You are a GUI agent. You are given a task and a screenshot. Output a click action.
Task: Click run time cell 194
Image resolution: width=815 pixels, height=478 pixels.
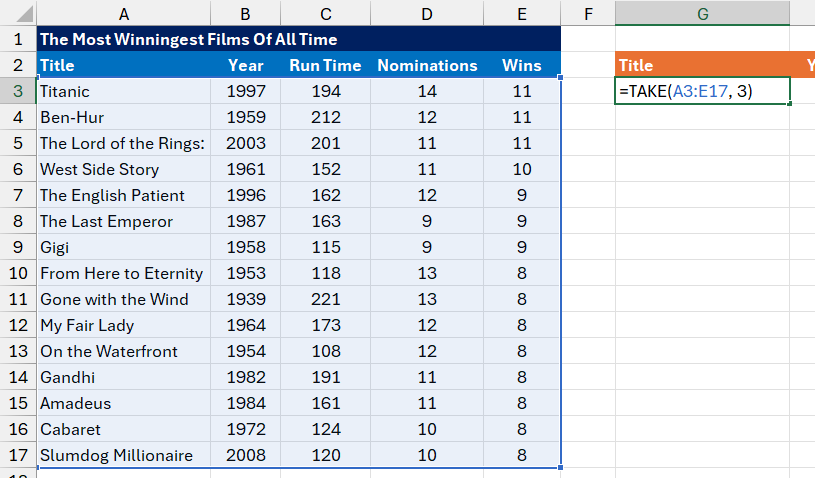click(x=326, y=91)
